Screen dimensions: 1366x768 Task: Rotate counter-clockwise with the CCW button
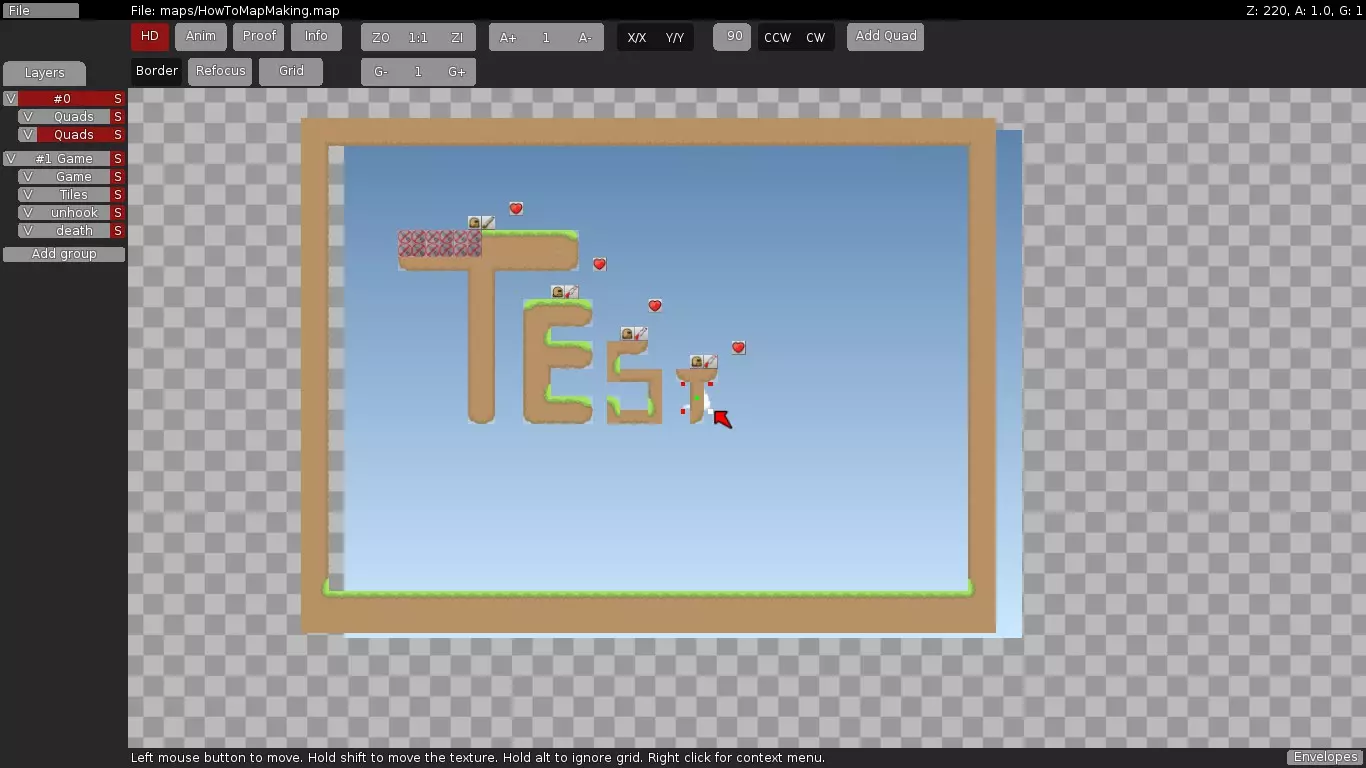point(777,38)
